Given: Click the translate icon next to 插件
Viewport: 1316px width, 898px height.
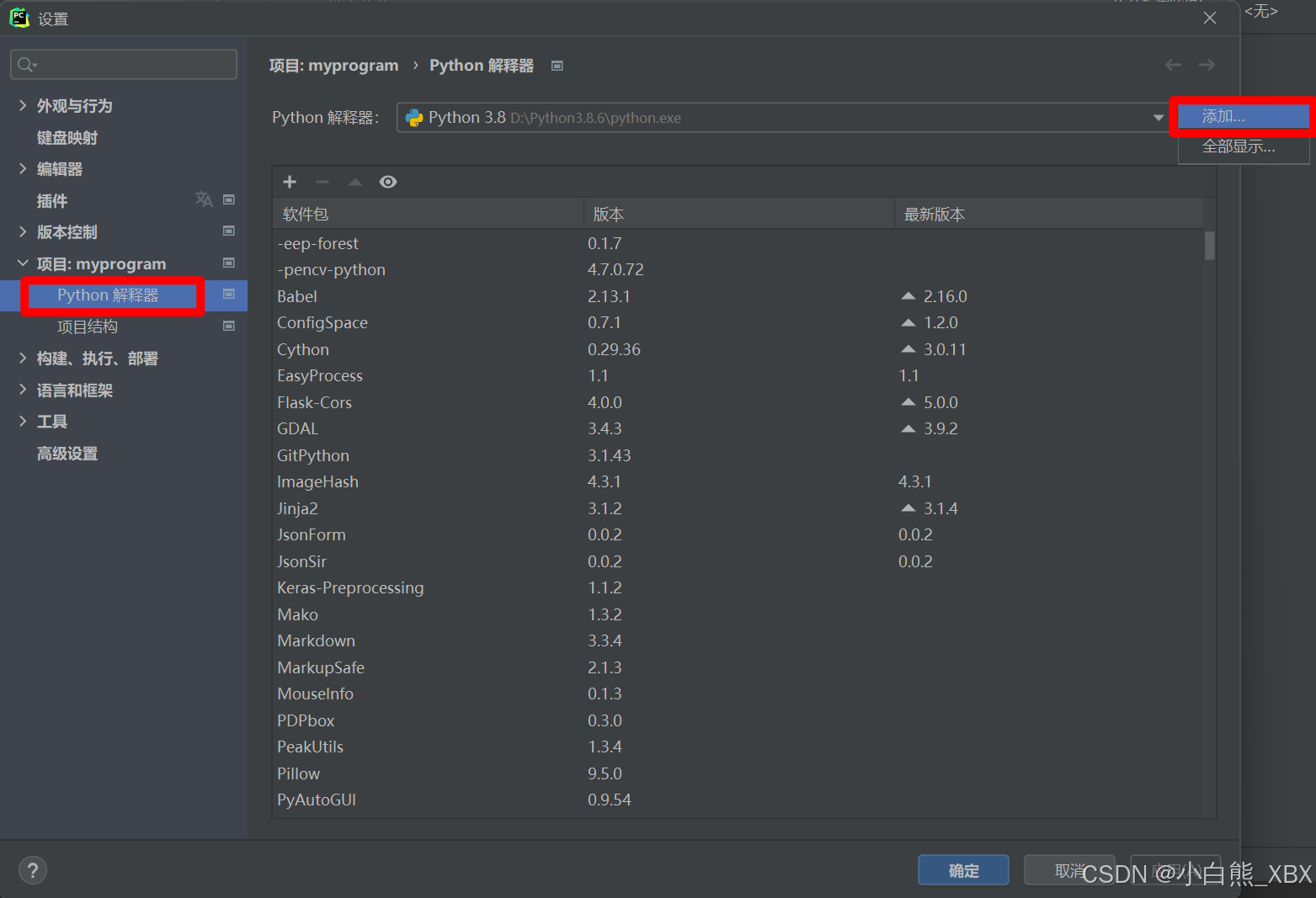Looking at the screenshot, I should coord(204,199).
